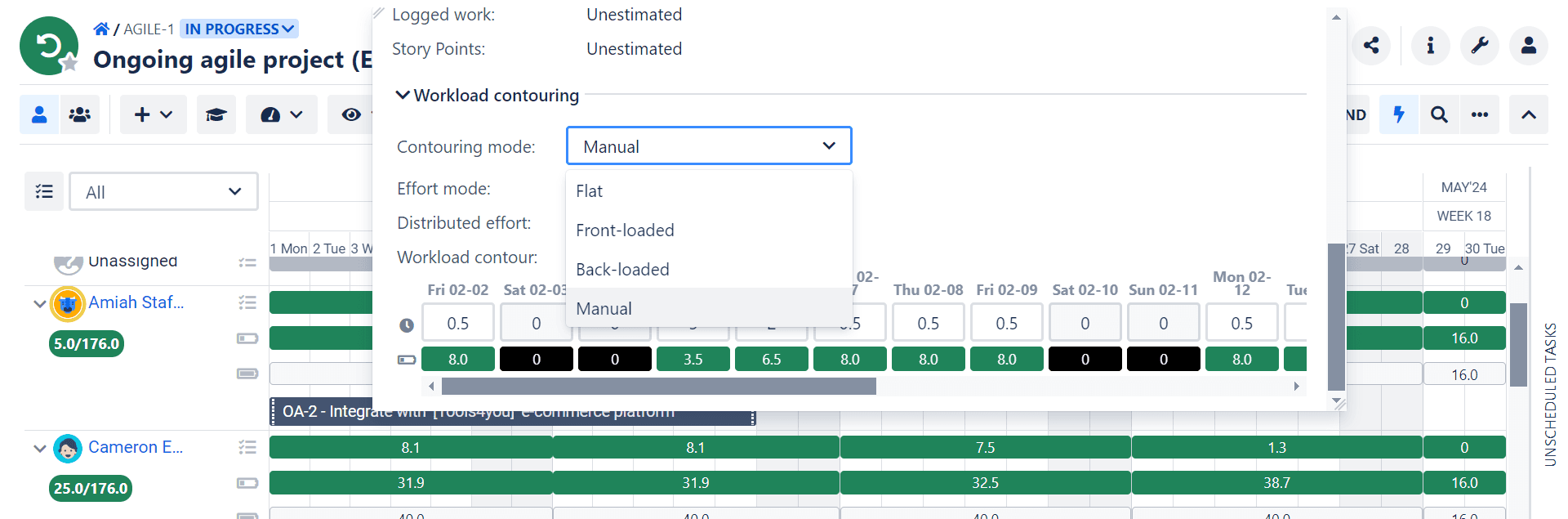Open the All filter dropdown
Viewport: 1568px width, 519px height.
click(163, 191)
